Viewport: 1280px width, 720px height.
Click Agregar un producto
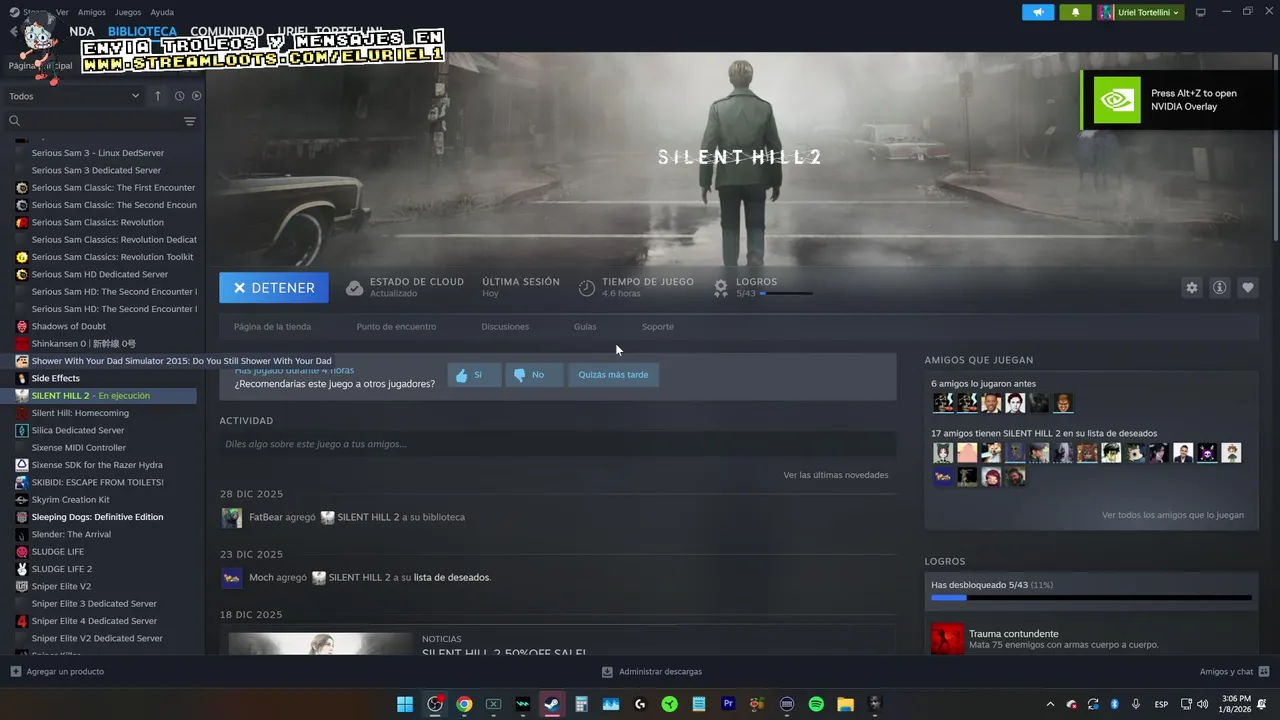[57, 672]
